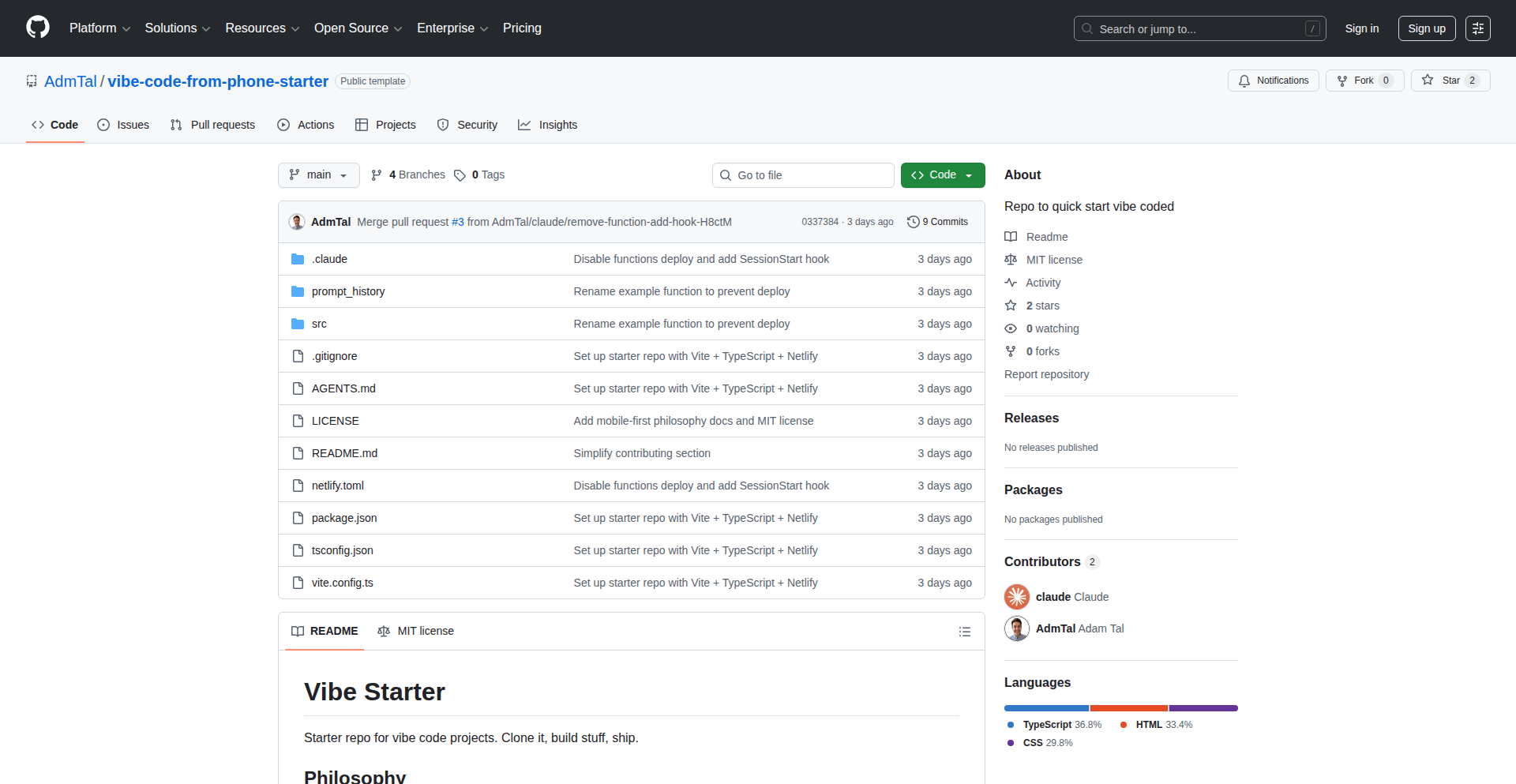Click the tsconfig.json file icon
Screen dimensions: 1516x784
pyautogui.click(x=298, y=550)
